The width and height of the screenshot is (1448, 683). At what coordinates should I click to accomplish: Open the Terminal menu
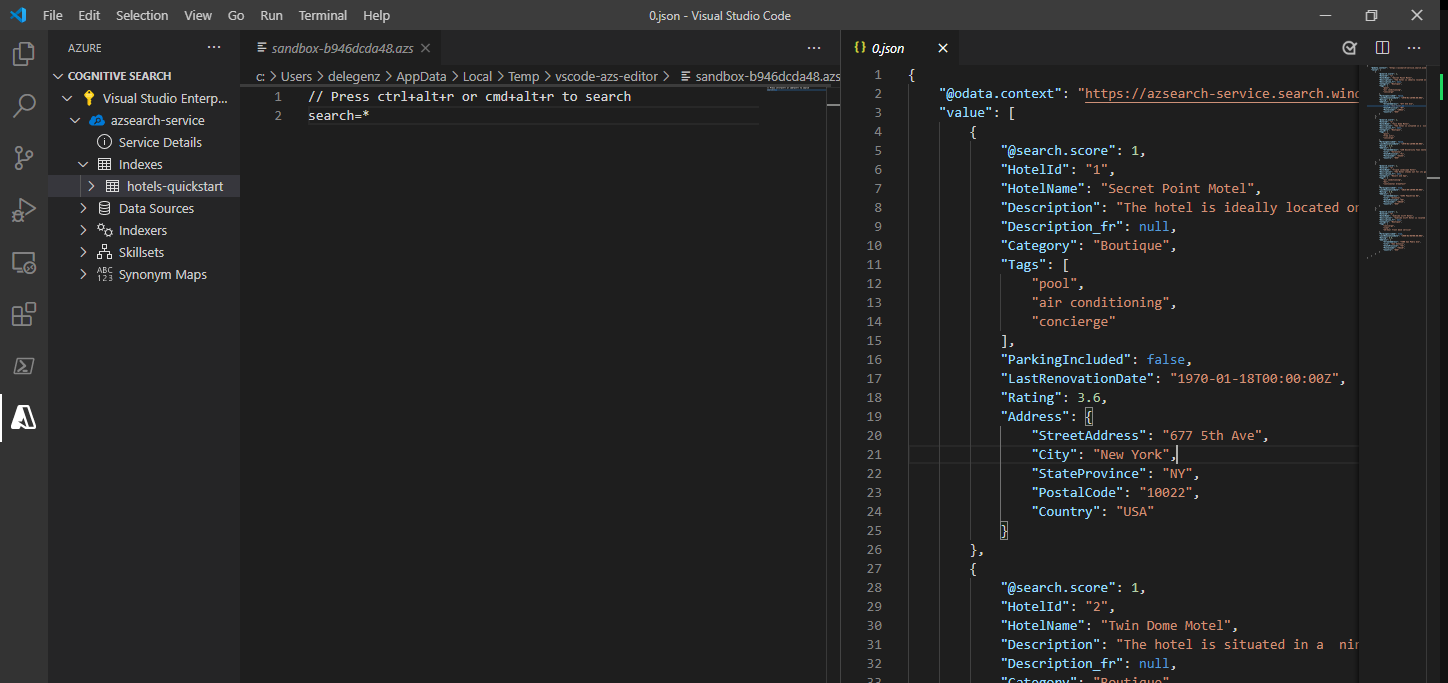click(x=323, y=16)
